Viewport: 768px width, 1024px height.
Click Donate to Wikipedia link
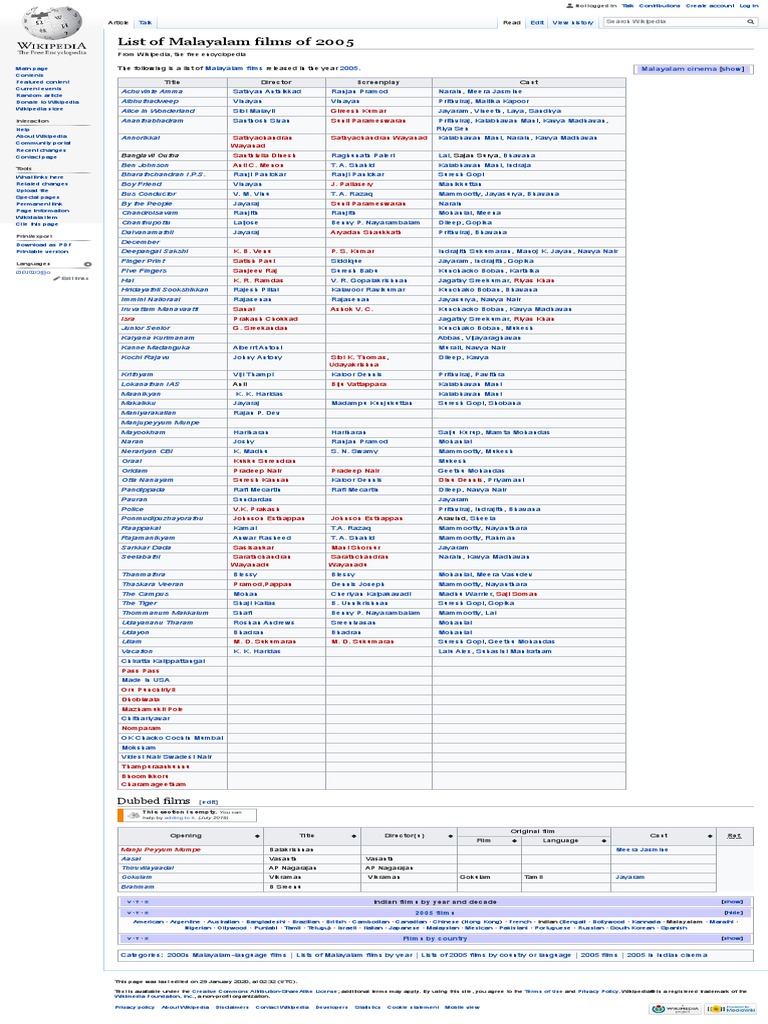(48, 103)
